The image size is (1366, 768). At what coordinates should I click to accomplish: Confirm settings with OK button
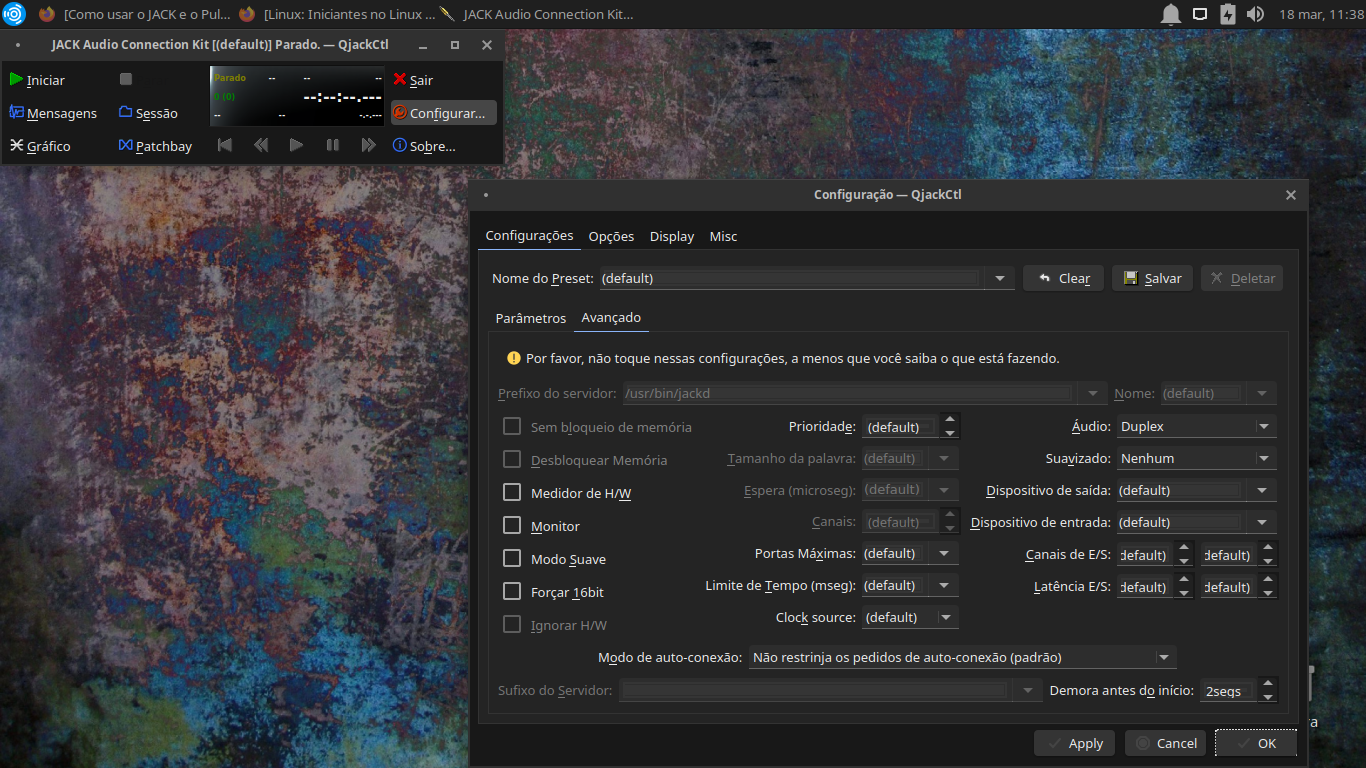click(1256, 743)
